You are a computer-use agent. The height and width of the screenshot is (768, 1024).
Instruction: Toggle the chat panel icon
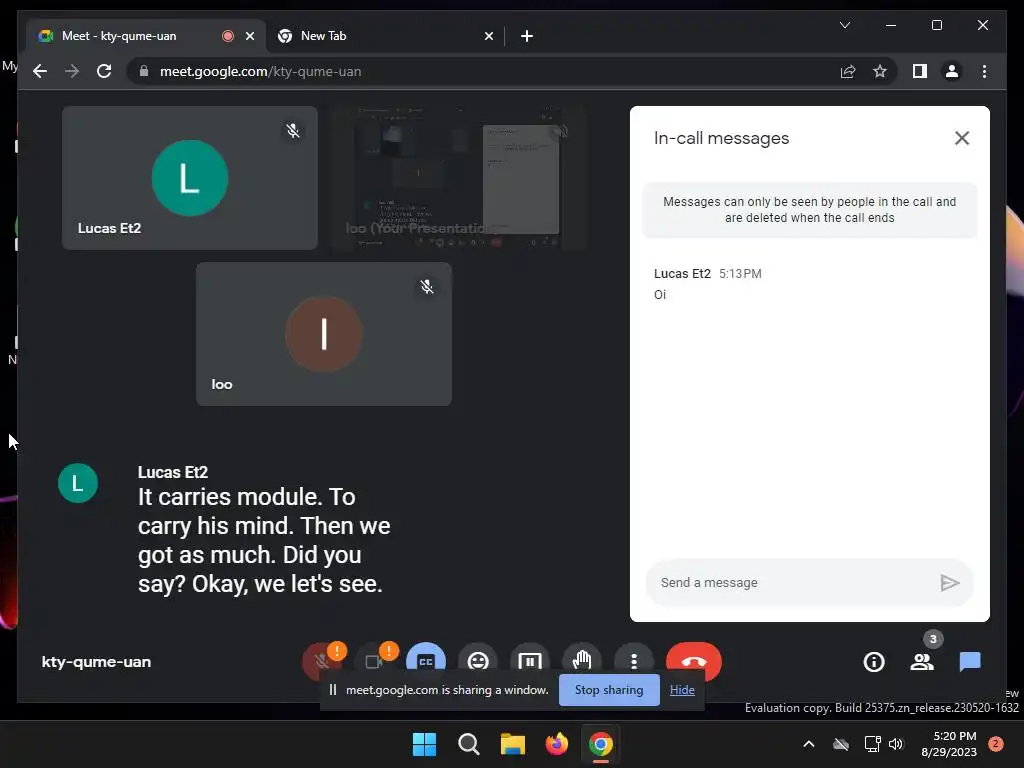click(x=970, y=662)
